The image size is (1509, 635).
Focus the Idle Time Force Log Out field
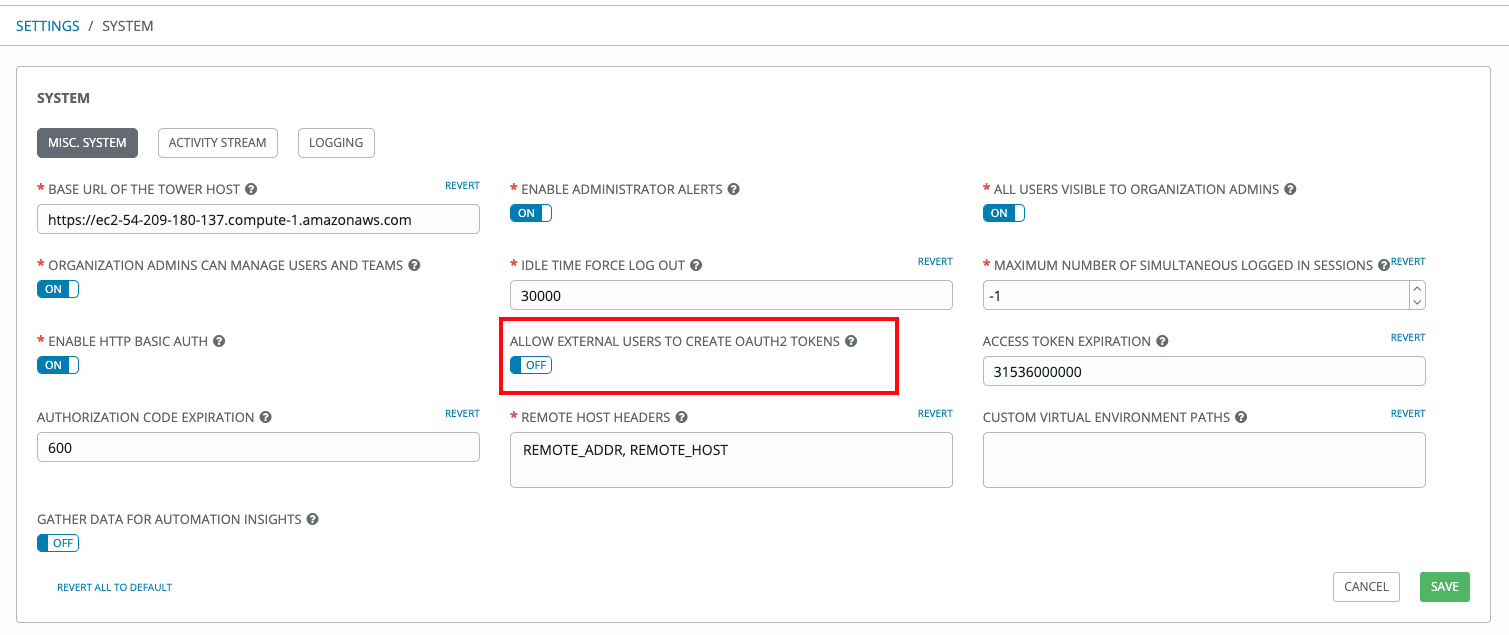[731, 295]
